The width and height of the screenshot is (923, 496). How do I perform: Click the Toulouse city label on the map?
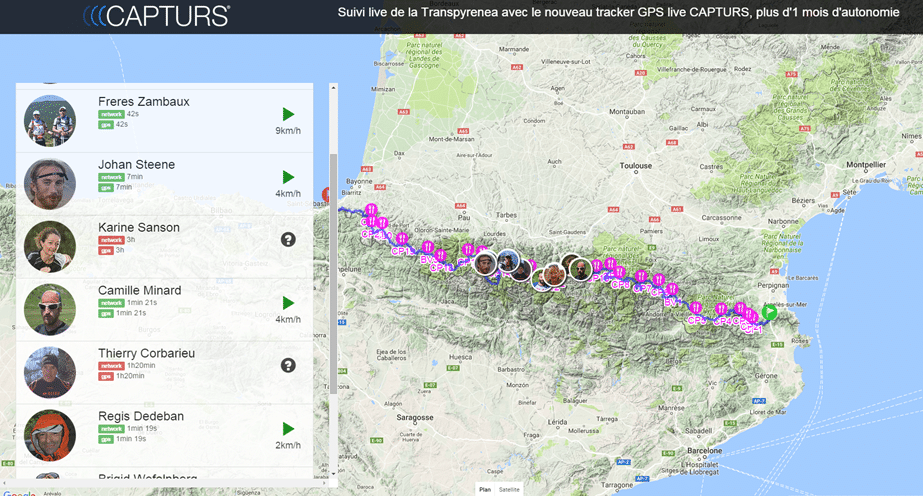tap(636, 166)
